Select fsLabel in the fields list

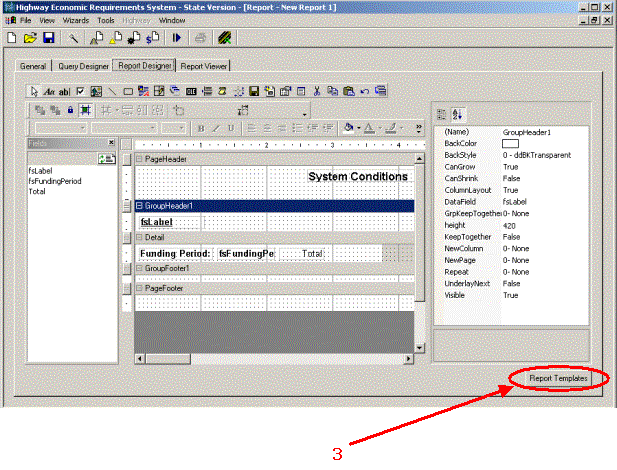click(x=41, y=171)
